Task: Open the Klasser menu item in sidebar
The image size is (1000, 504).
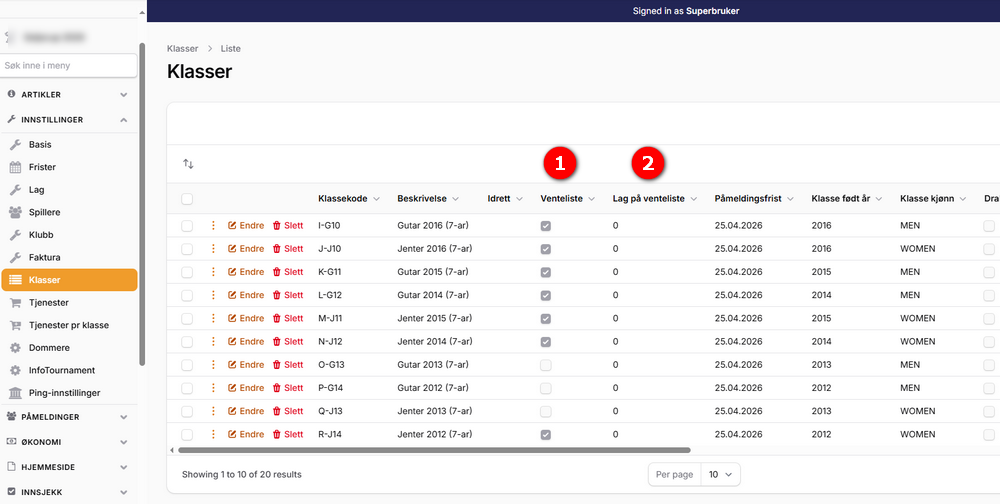Action: [x=69, y=280]
